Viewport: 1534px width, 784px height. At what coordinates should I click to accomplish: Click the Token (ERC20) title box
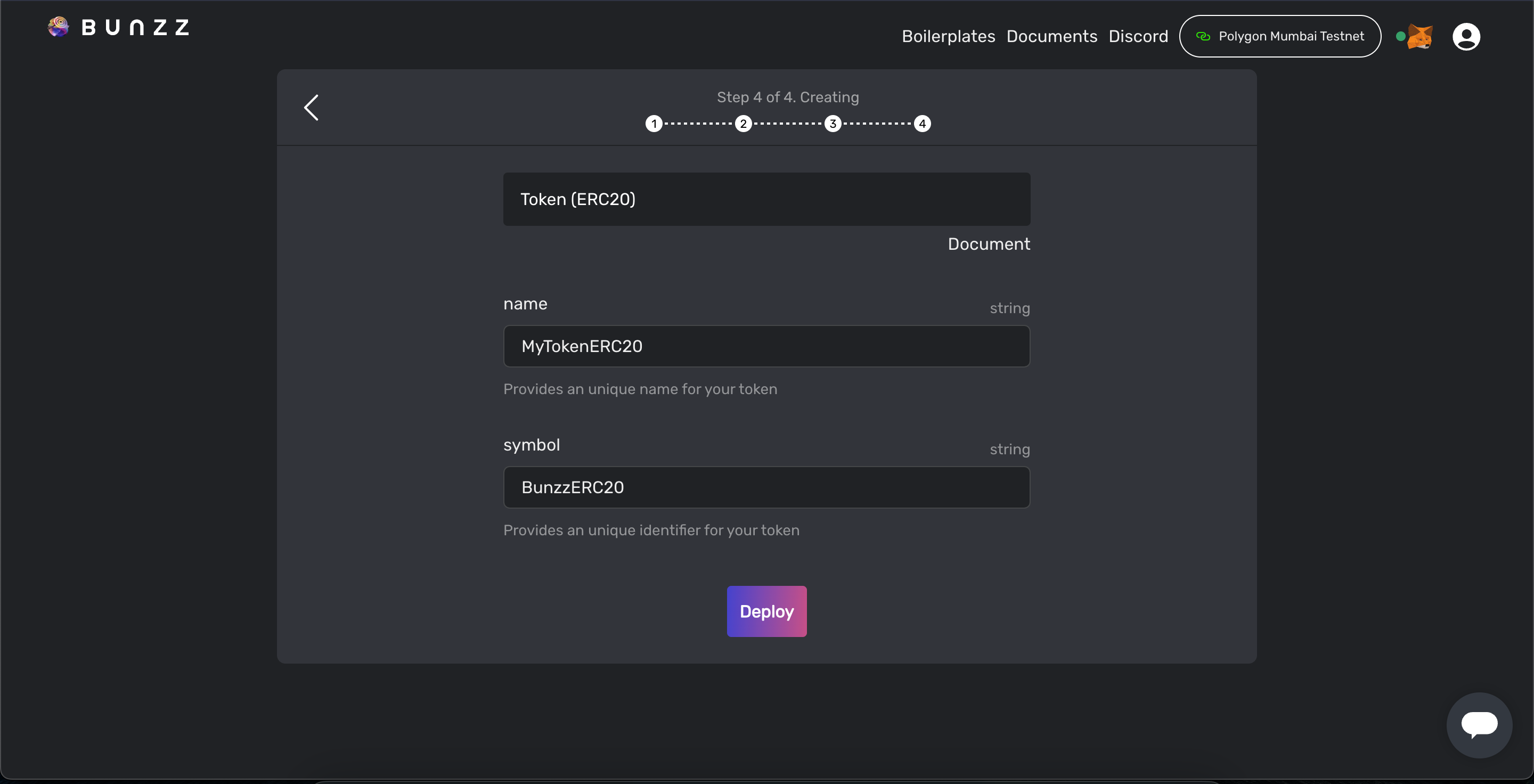click(x=766, y=199)
